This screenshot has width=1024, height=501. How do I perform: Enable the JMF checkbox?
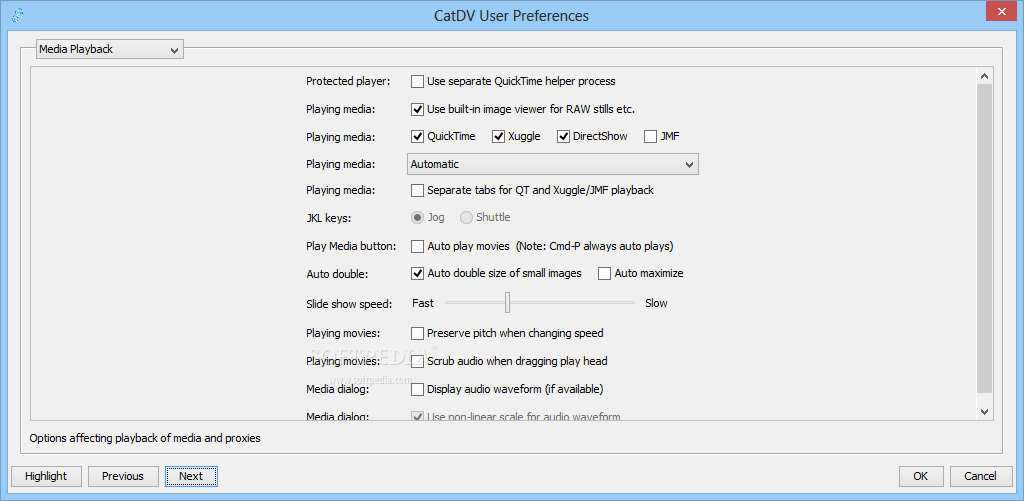click(x=650, y=137)
